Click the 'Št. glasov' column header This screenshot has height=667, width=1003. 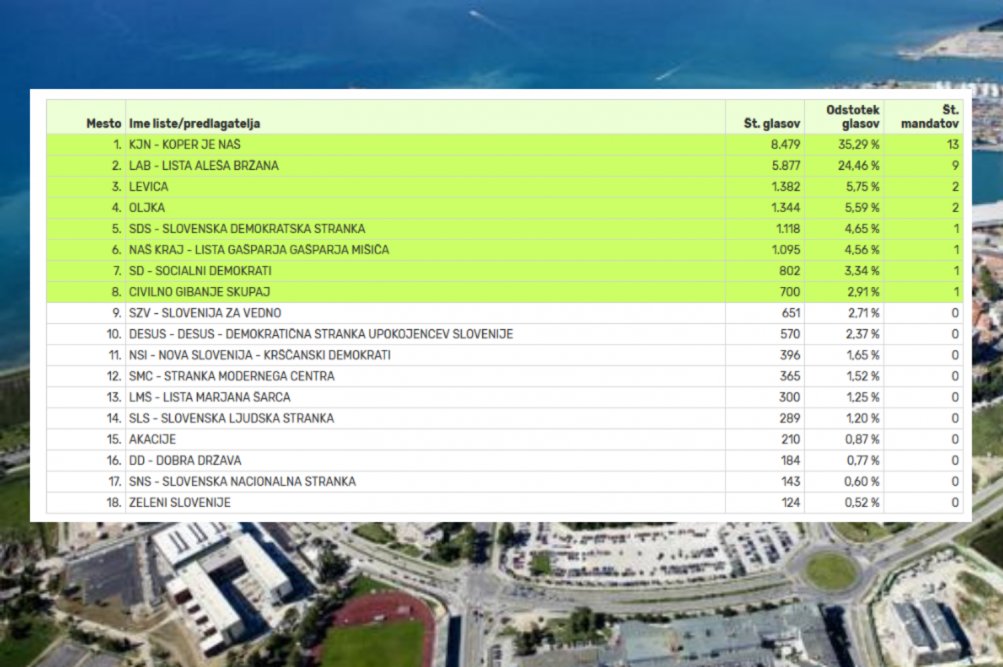[772, 123]
